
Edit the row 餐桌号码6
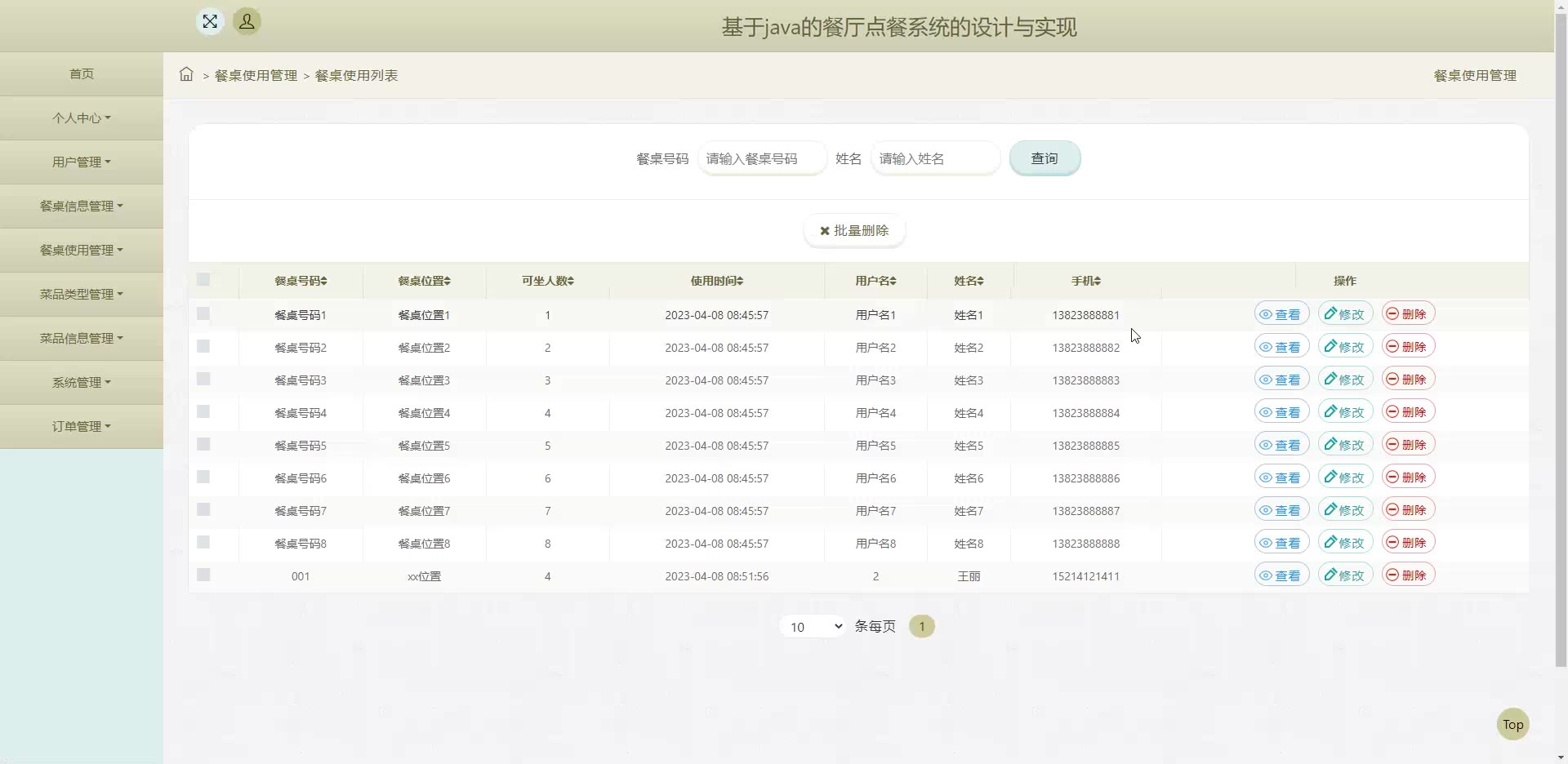pyautogui.click(x=1345, y=477)
